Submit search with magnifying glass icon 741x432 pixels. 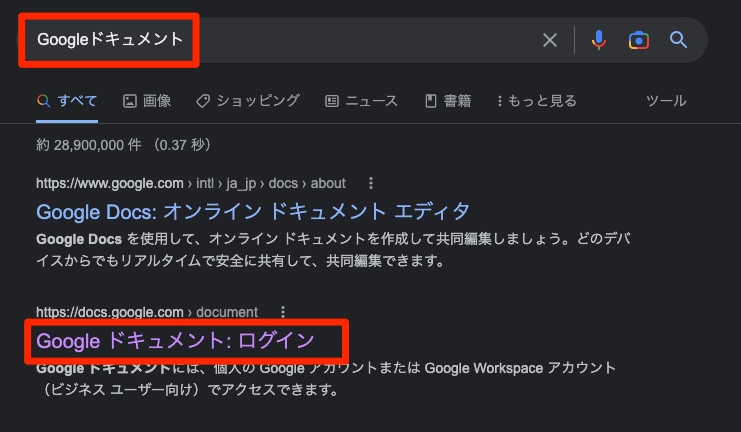[678, 40]
